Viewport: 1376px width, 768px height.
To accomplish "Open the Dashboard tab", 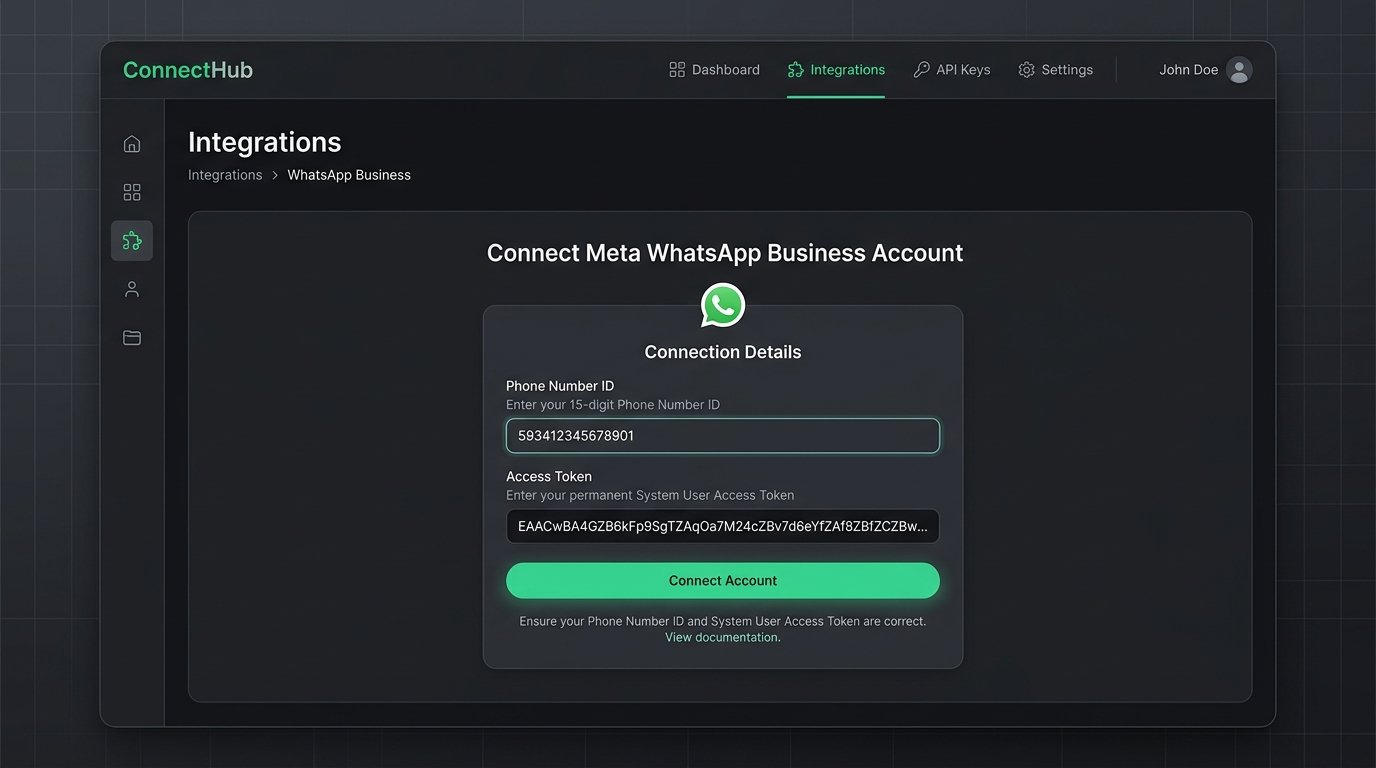I will click(x=714, y=70).
